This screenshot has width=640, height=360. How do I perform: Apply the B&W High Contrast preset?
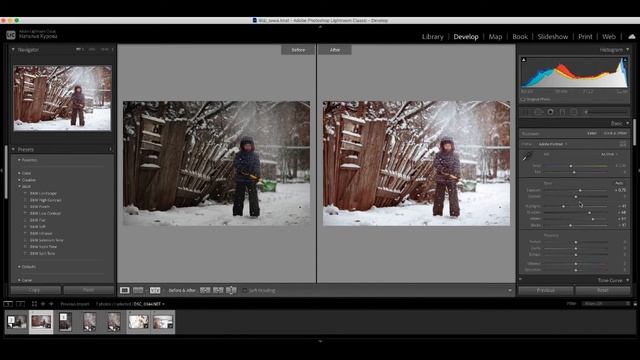pos(45,200)
